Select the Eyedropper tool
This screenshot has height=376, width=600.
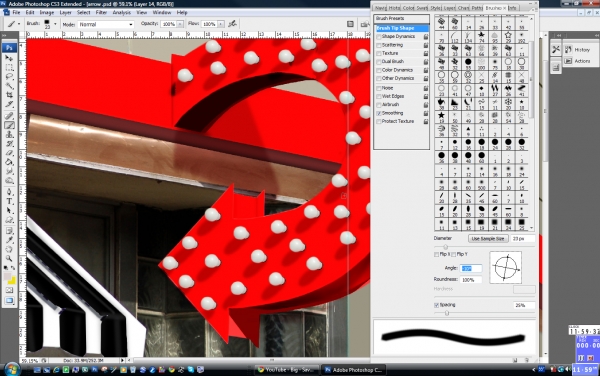[x=9, y=240]
